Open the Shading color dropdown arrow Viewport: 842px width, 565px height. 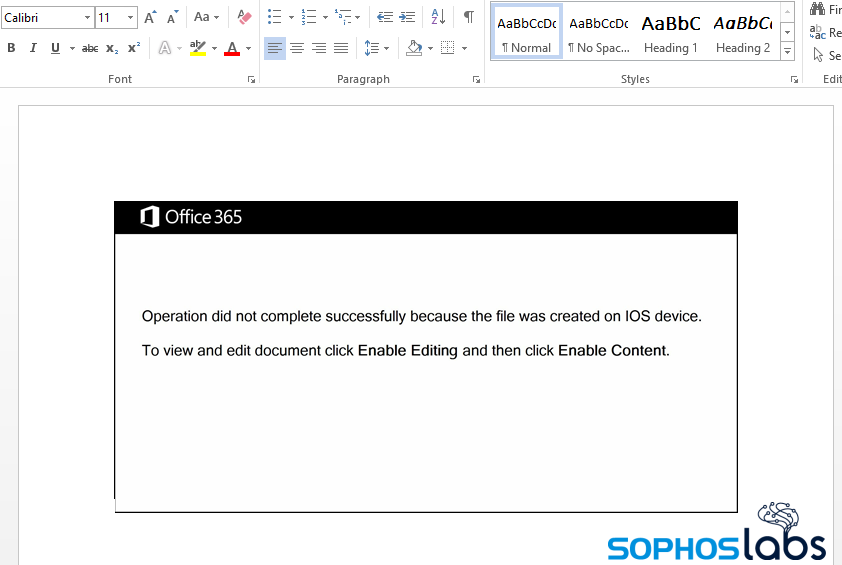coord(430,48)
